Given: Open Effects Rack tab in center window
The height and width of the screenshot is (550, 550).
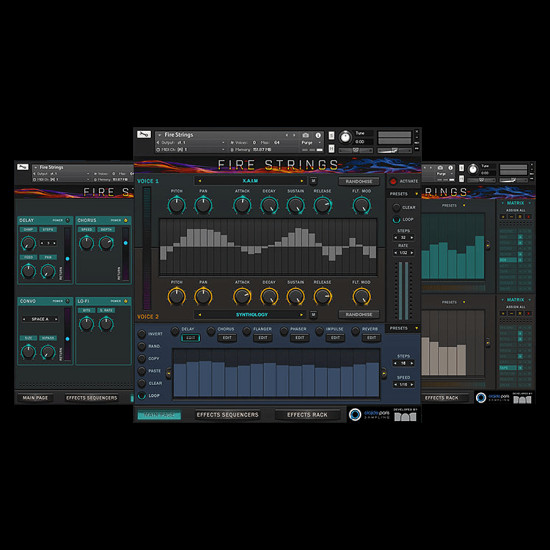Looking at the screenshot, I should click(x=307, y=415).
